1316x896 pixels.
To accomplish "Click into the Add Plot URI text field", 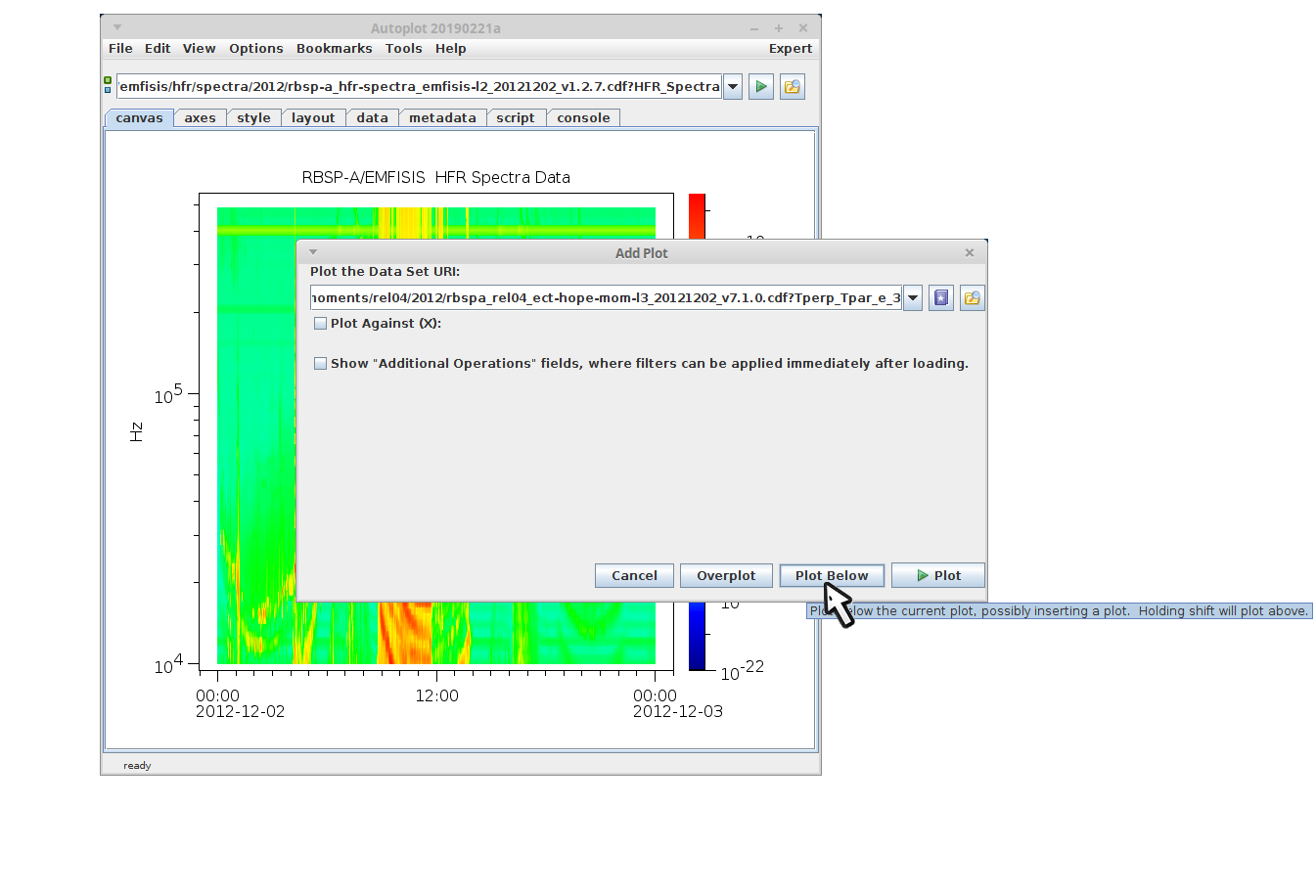I will 605,298.
